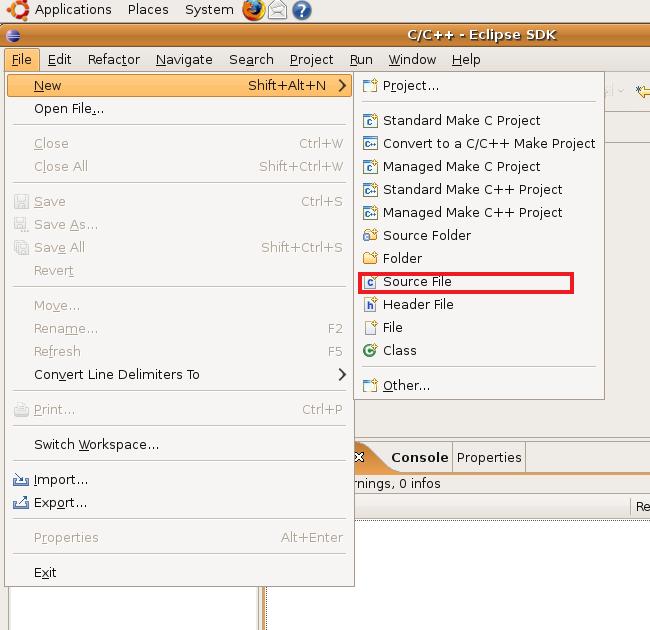Click the New menu entry label

click(48, 86)
